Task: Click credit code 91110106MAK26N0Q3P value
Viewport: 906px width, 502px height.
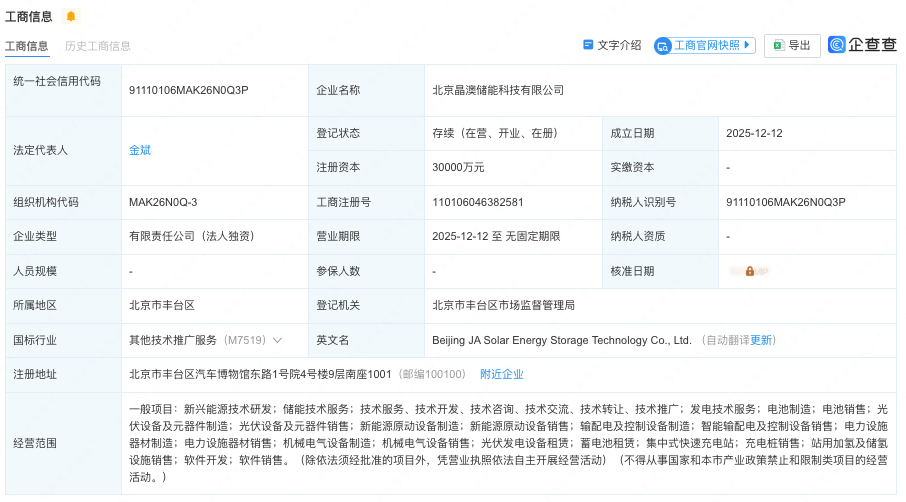Action: coord(188,90)
